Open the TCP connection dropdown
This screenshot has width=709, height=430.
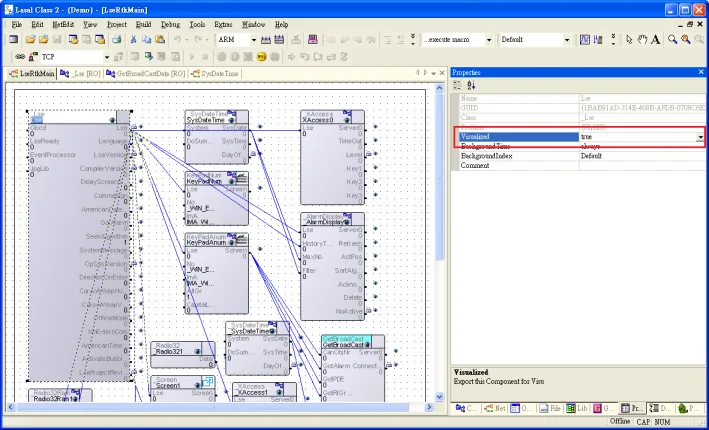[x=107, y=57]
